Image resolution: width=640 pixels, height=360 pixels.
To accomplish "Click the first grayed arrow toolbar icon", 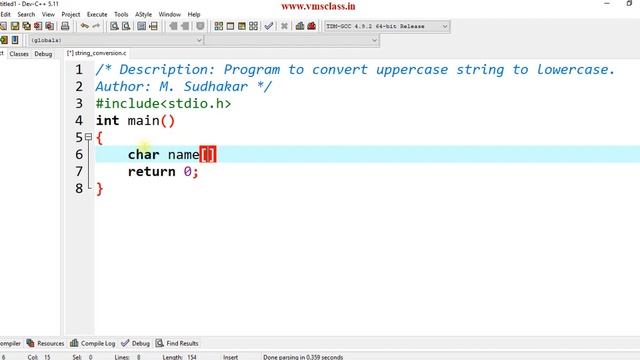I will (173, 26).
